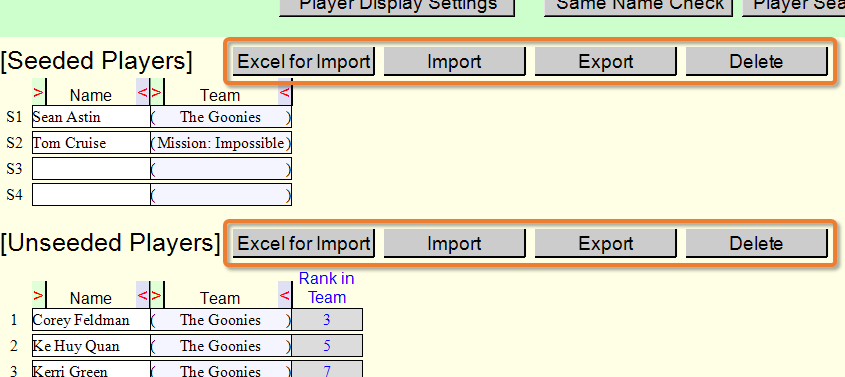The width and height of the screenshot is (845, 377).
Task: Click Delete button for Seeded Players
Action: click(756, 61)
